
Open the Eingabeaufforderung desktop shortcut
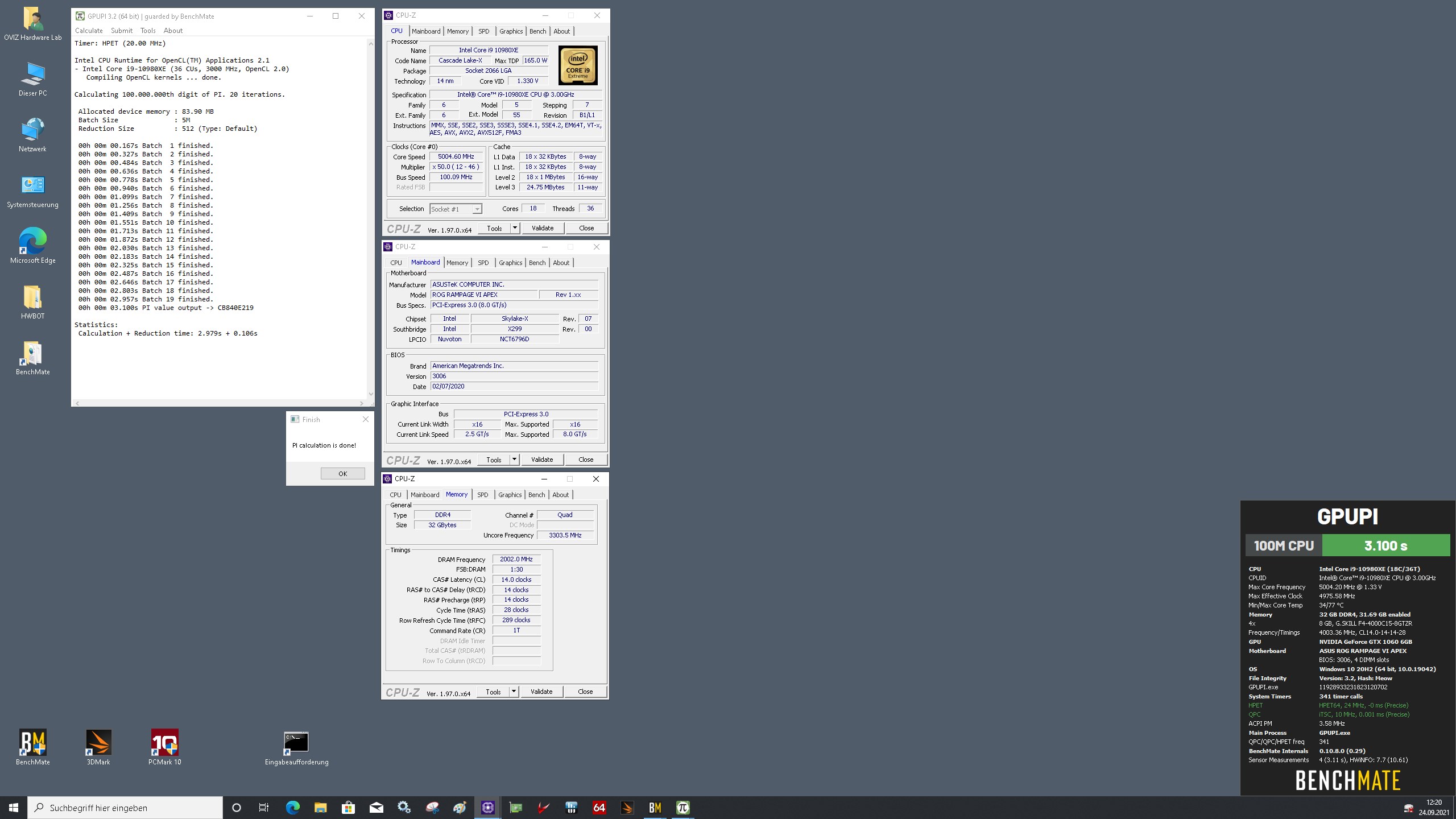pos(296,748)
